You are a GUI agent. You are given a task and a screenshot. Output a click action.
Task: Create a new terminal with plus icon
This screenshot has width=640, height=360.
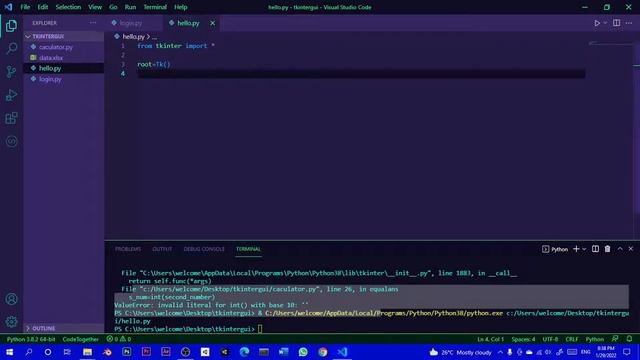coord(576,249)
